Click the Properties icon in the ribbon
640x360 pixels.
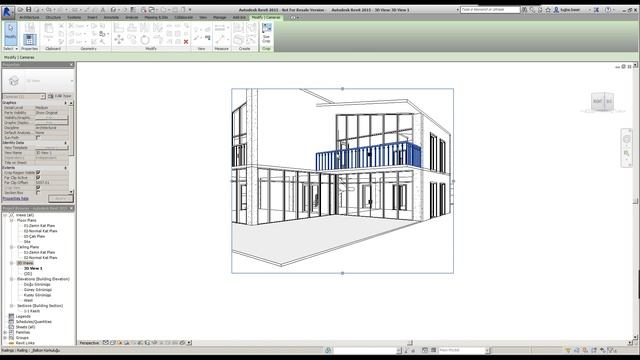coord(29,40)
